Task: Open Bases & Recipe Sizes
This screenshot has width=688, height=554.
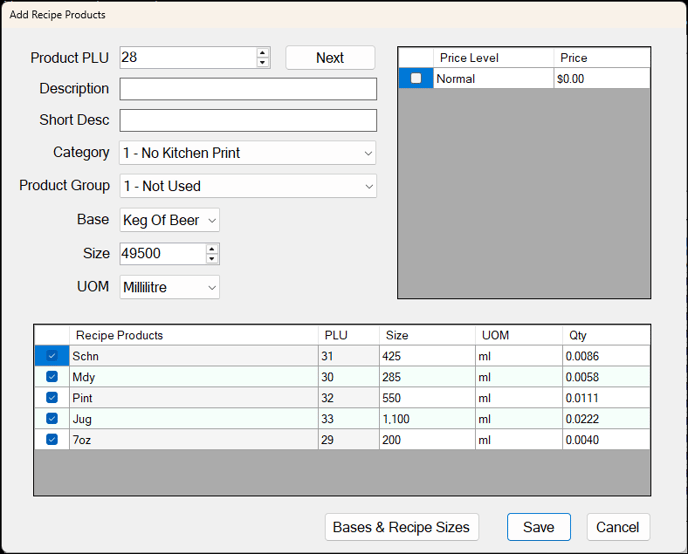Action: (402, 527)
